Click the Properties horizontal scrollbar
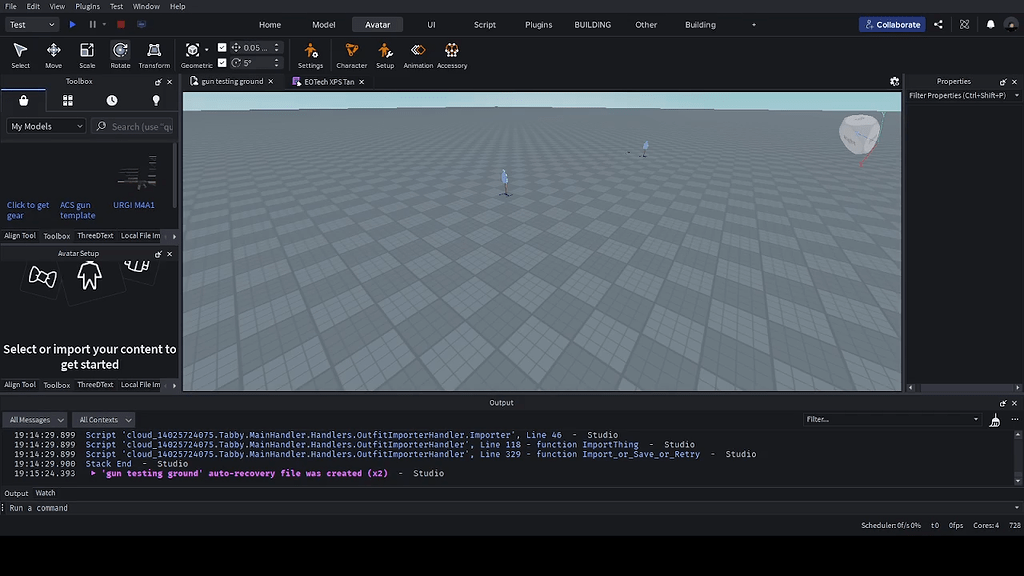 coord(964,387)
